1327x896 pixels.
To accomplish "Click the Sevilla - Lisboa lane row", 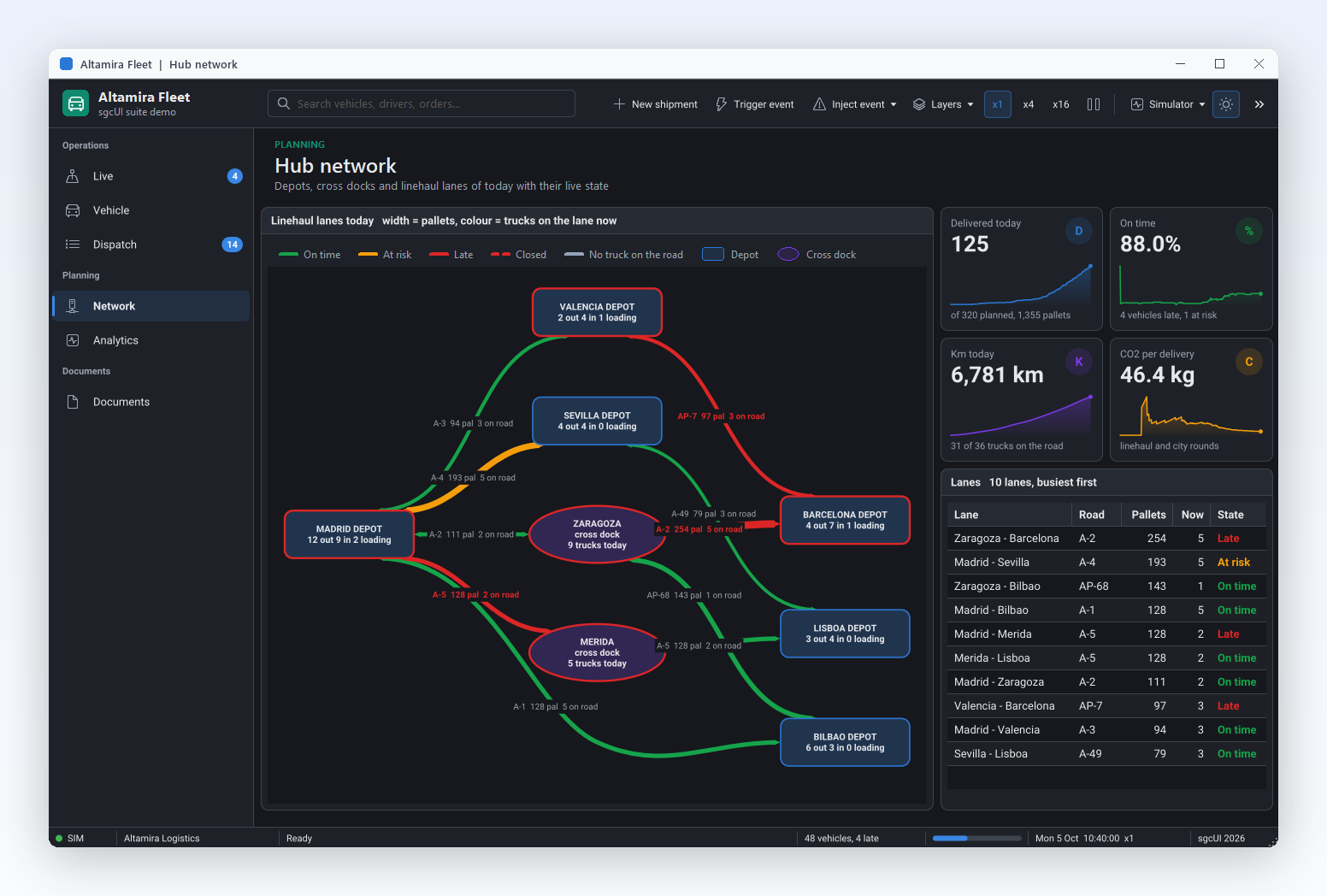I will (1106, 754).
